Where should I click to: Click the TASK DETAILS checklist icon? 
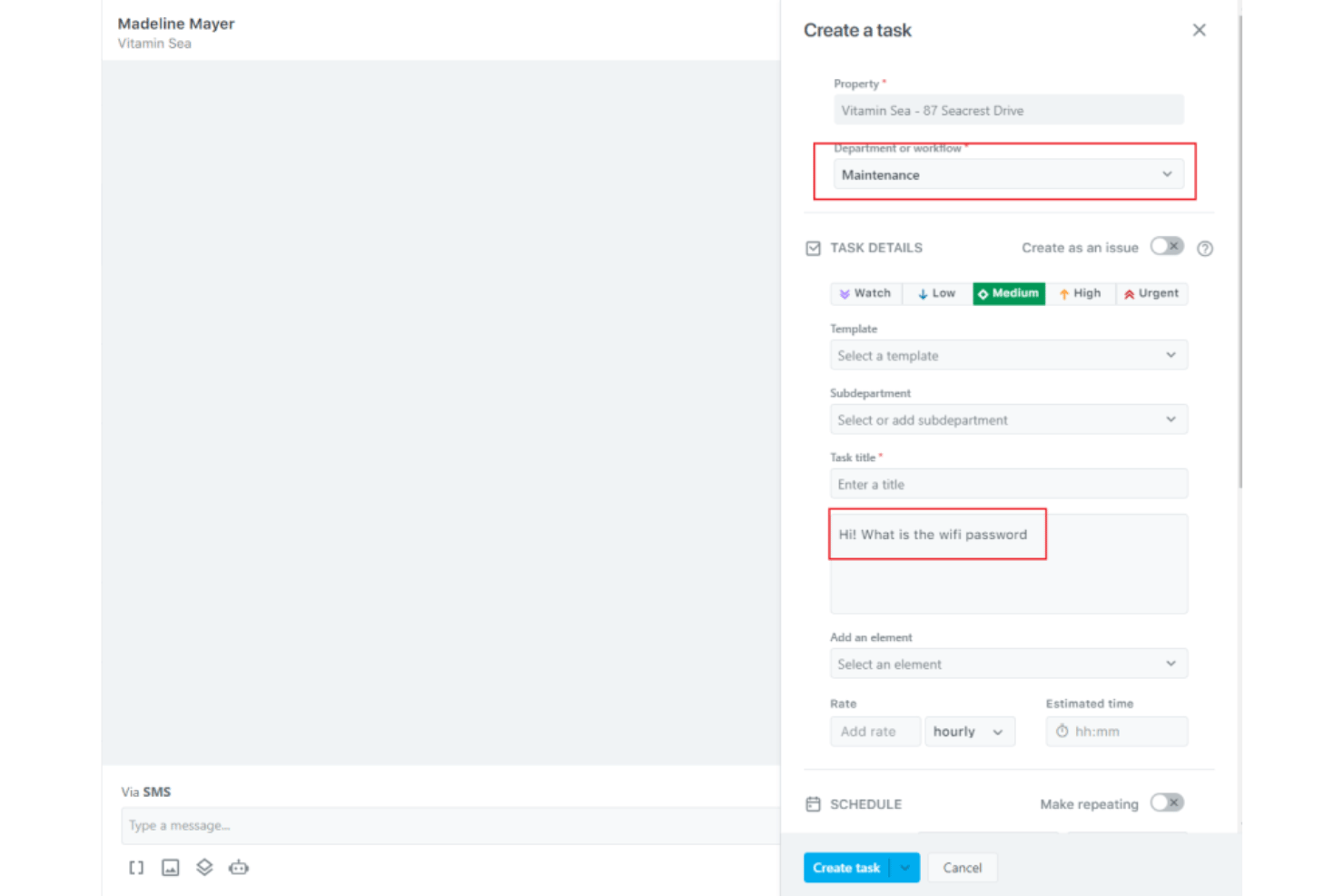click(x=814, y=248)
